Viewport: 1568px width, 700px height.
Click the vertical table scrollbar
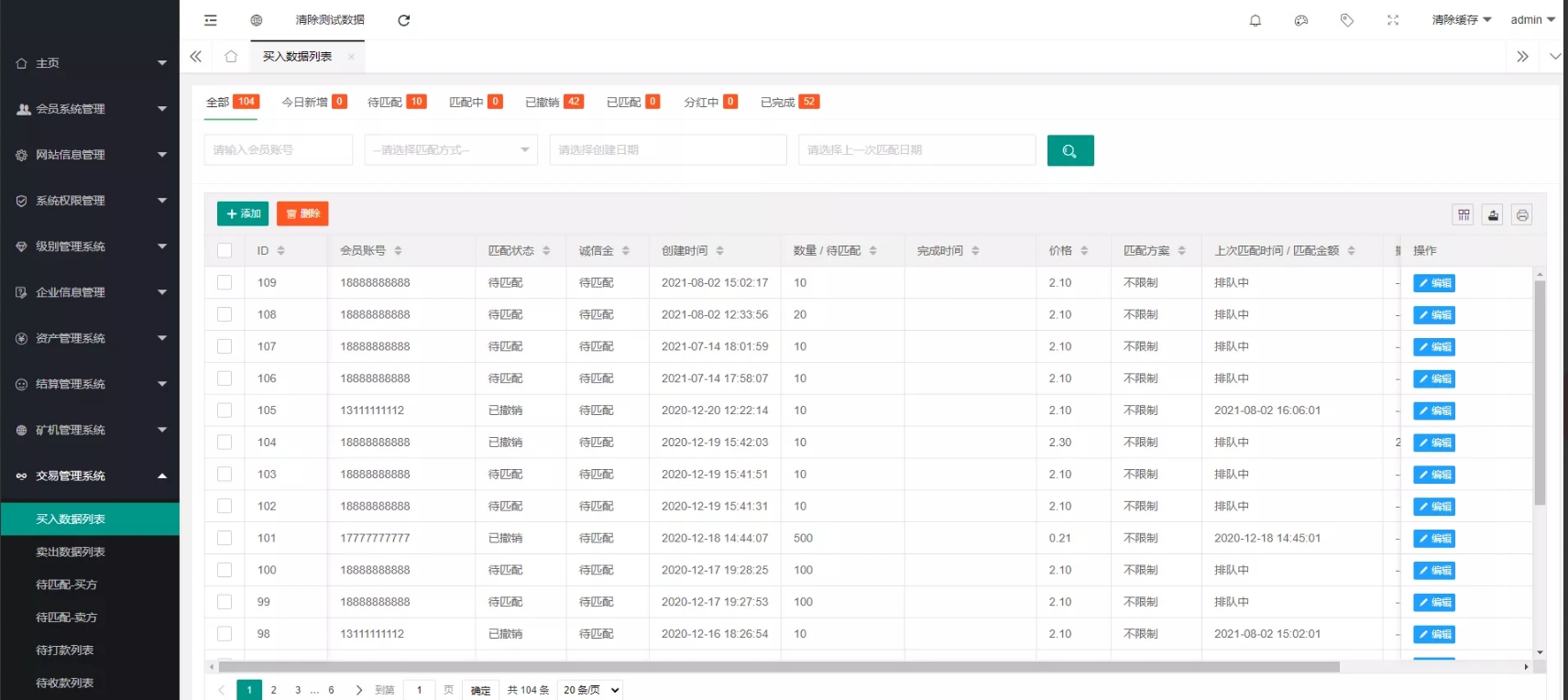(x=1540, y=394)
